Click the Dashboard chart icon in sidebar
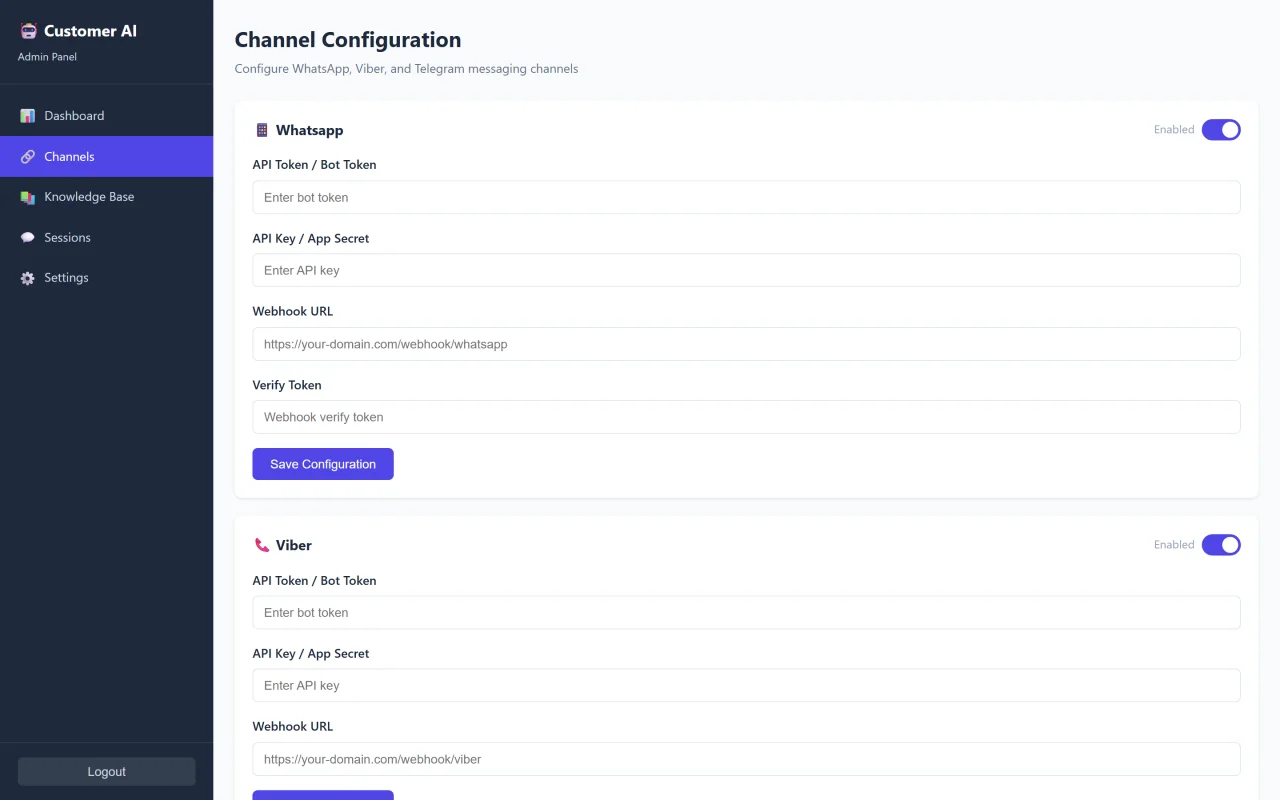This screenshot has width=1280, height=800. coord(28,116)
